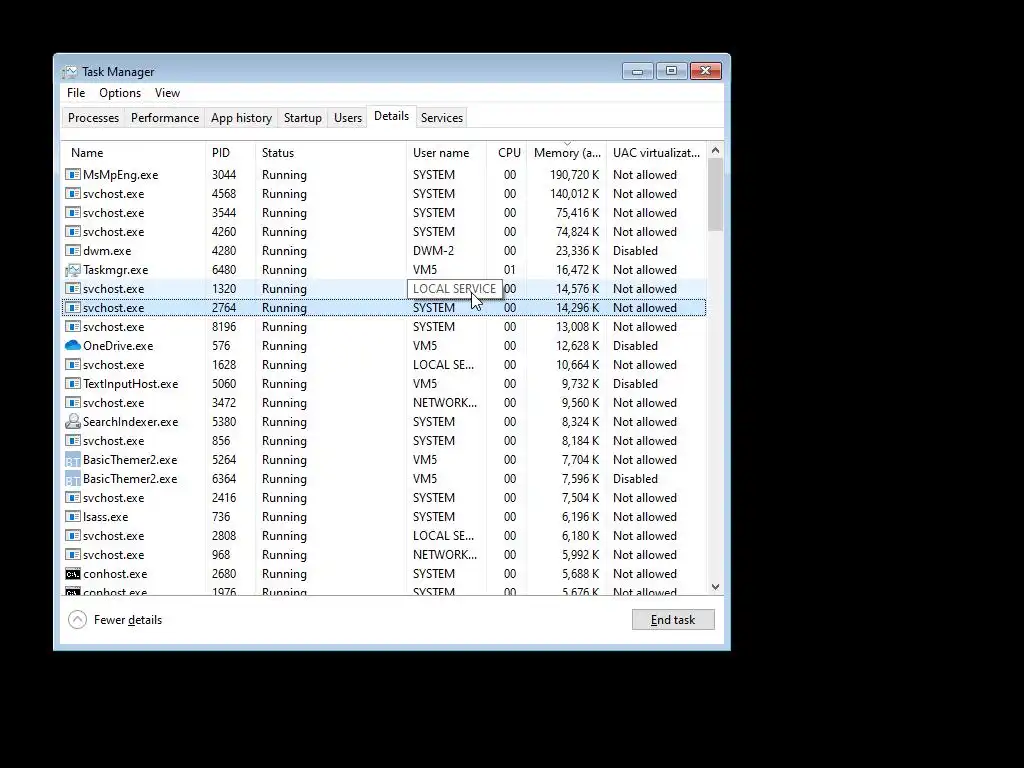Click the End task button
Viewport: 1024px width, 768px height.
673,620
